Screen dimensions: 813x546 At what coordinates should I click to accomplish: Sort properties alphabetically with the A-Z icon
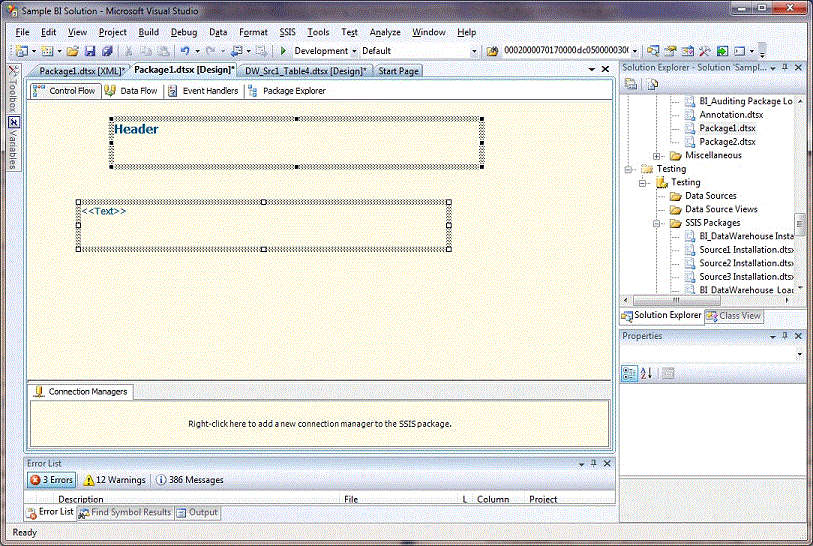[646, 373]
